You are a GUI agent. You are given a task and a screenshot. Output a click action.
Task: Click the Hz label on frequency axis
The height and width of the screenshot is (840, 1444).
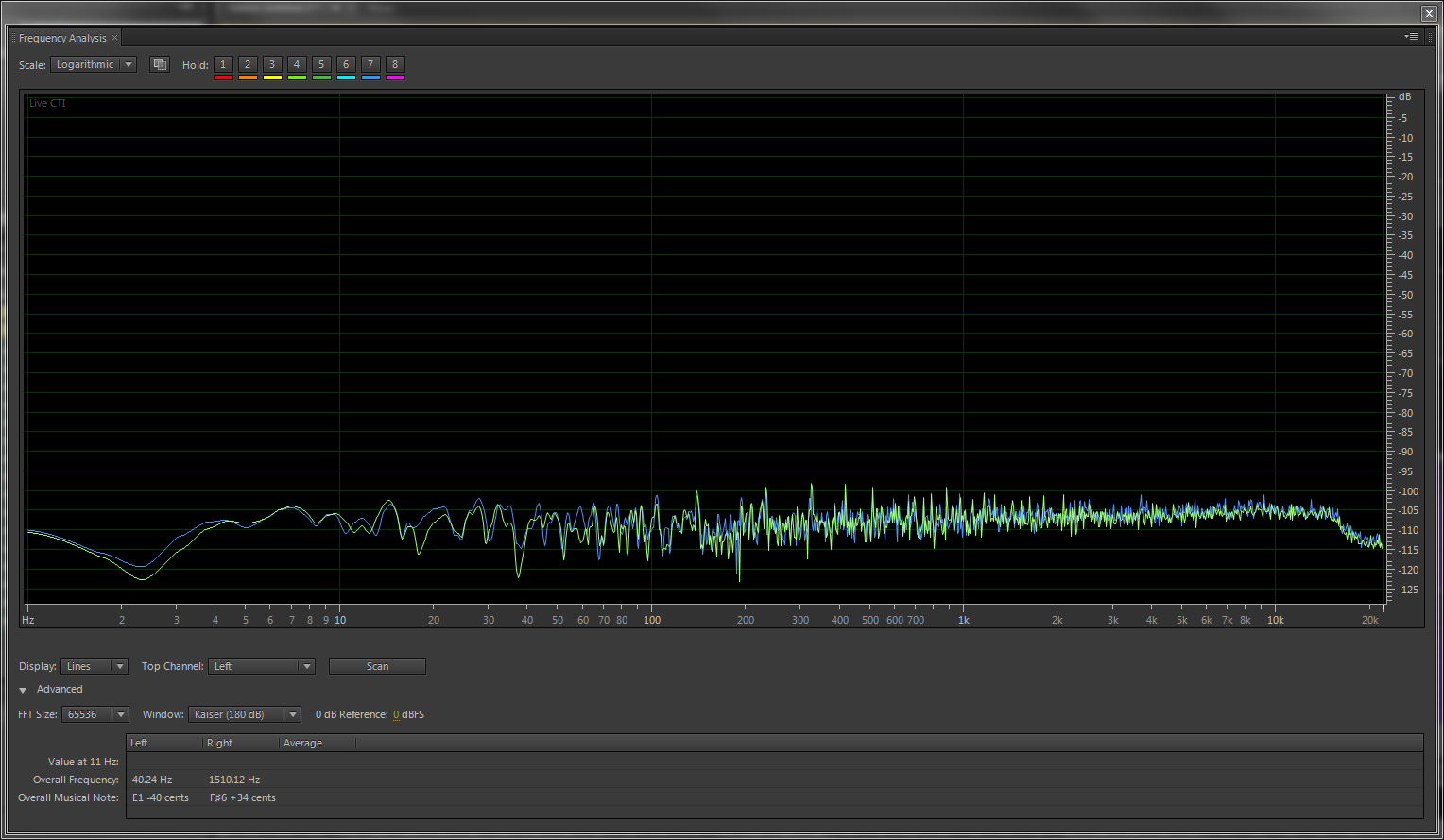(28, 620)
